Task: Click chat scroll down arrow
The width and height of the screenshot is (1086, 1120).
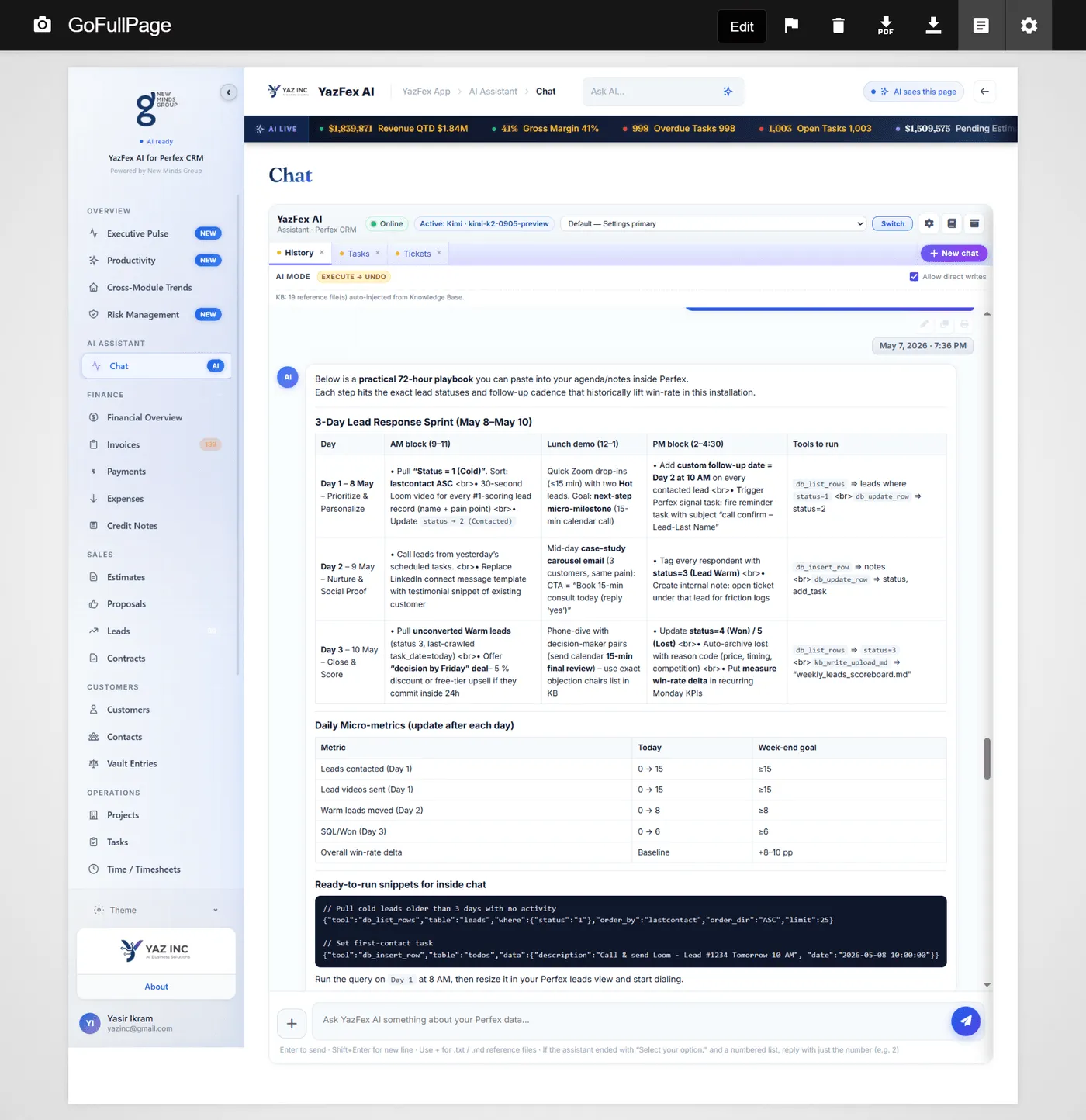Action: (987, 984)
